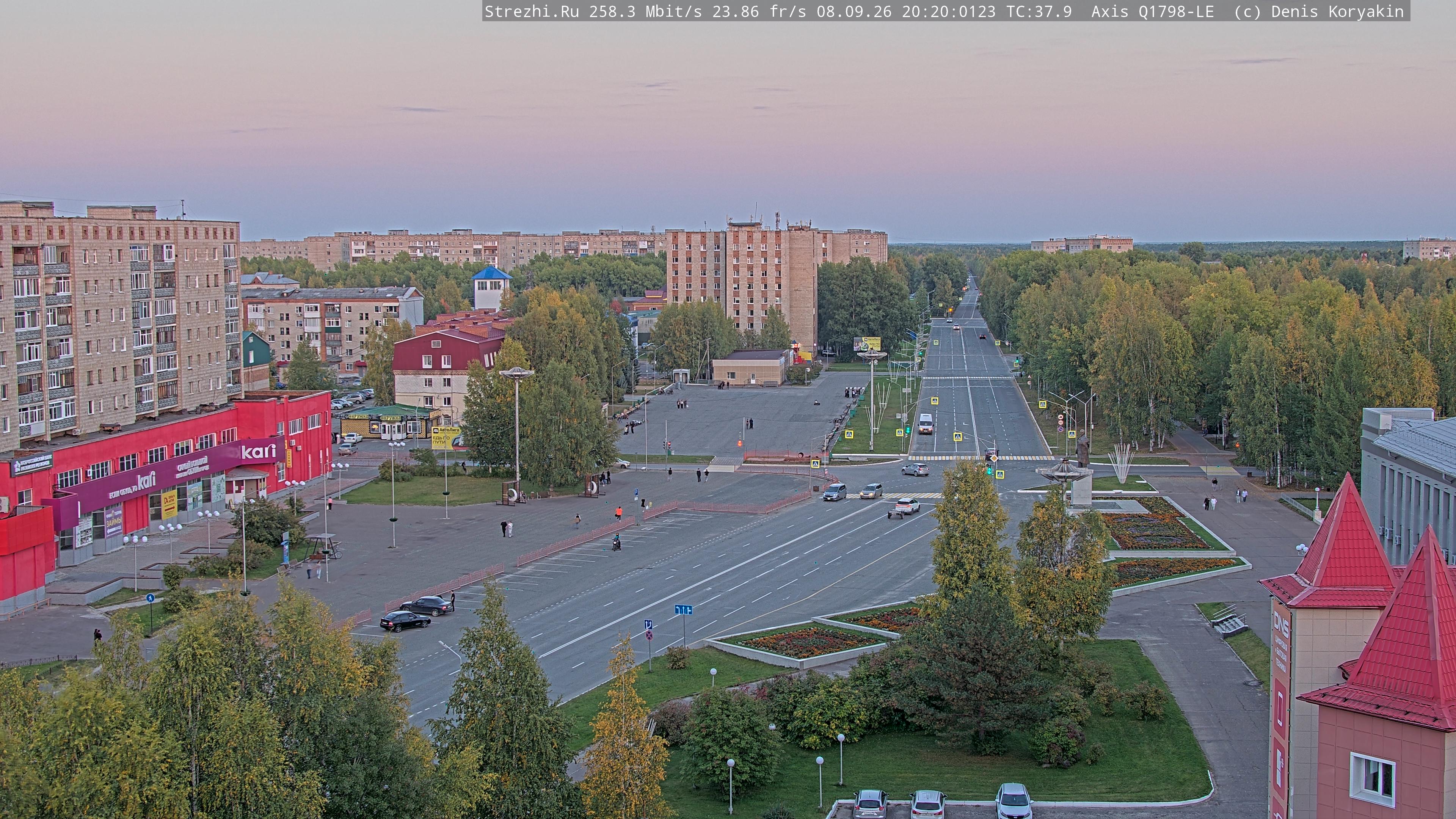Click the motorcyclist in the parking area
The width and height of the screenshot is (1456, 819).
(616, 542)
